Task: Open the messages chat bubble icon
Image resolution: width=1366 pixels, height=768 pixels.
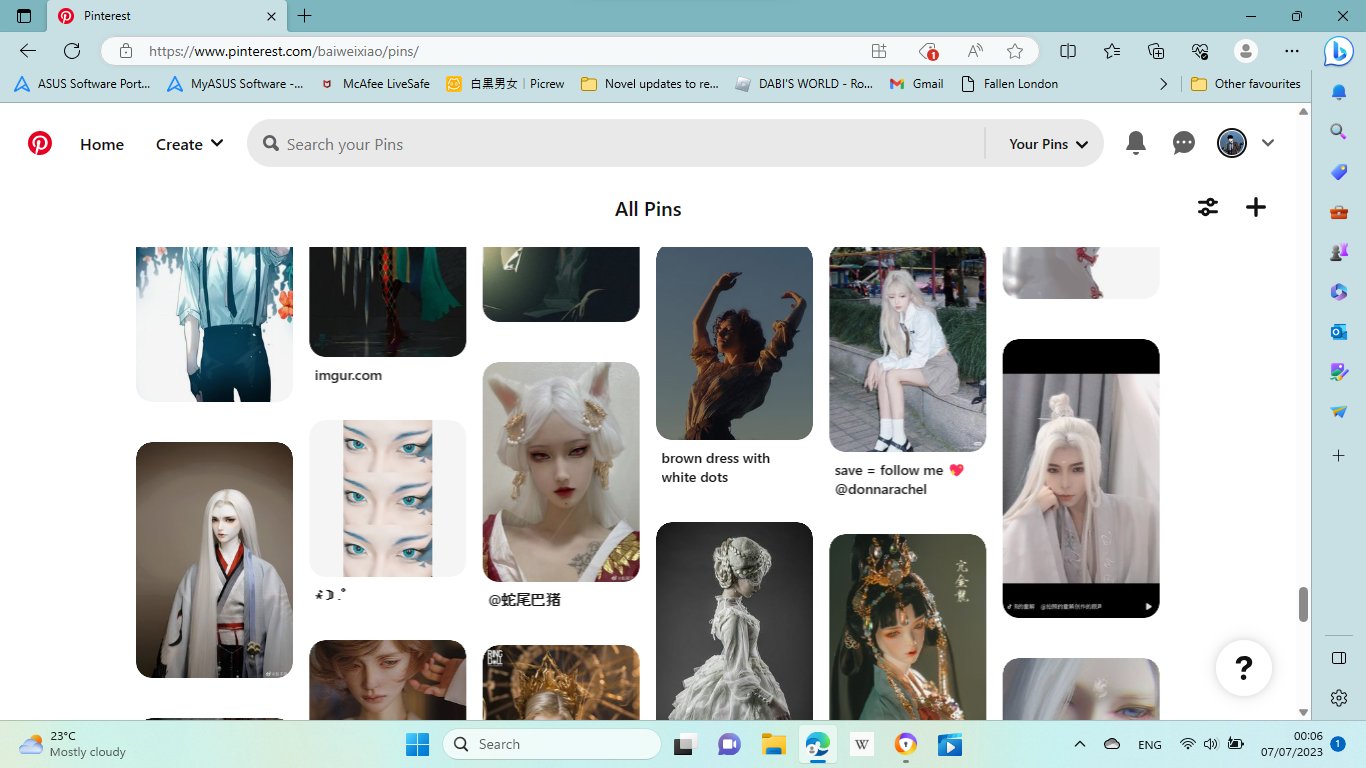Action: point(1183,143)
